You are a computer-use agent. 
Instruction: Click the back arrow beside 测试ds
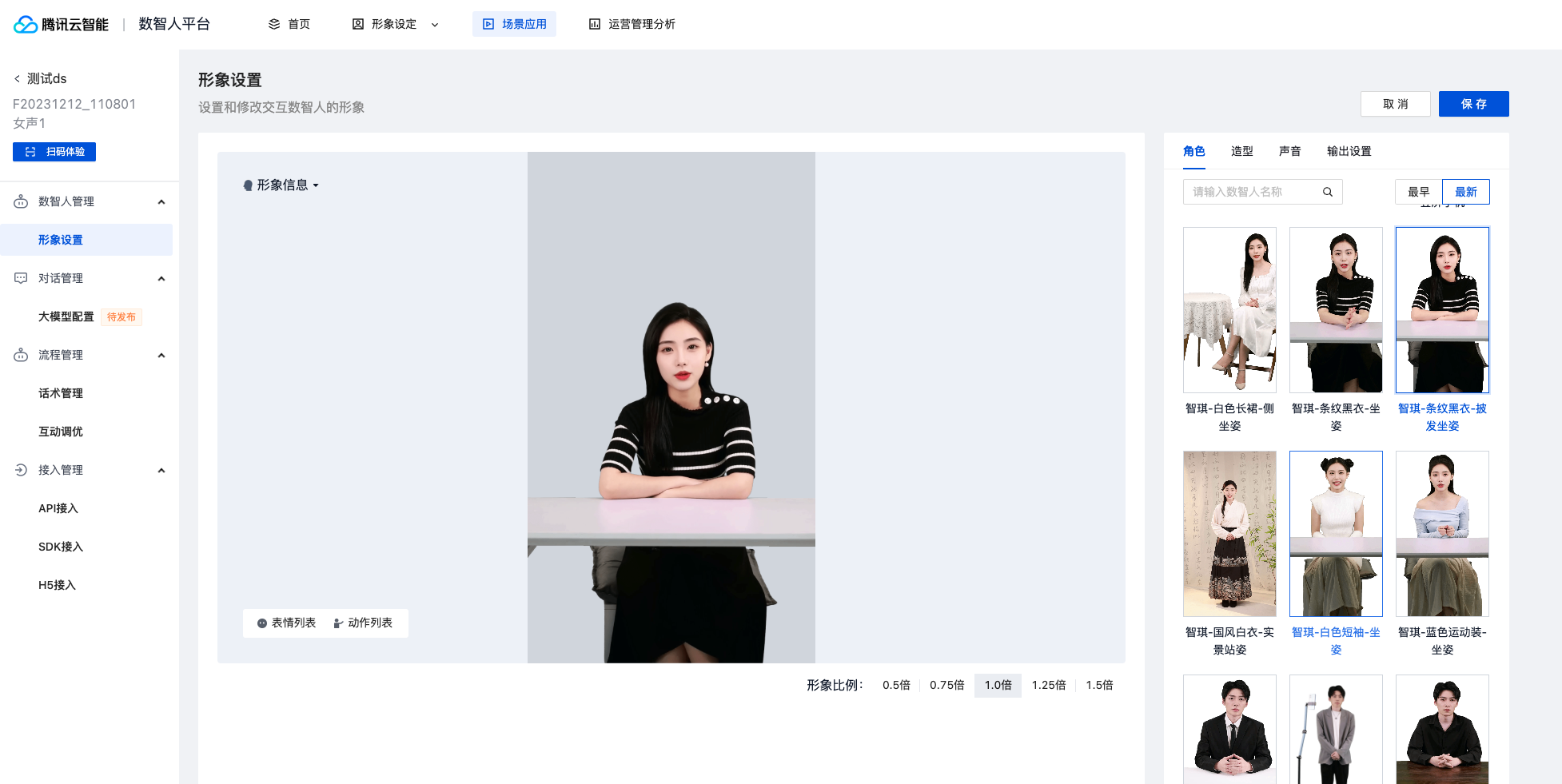click(x=17, y=78)
